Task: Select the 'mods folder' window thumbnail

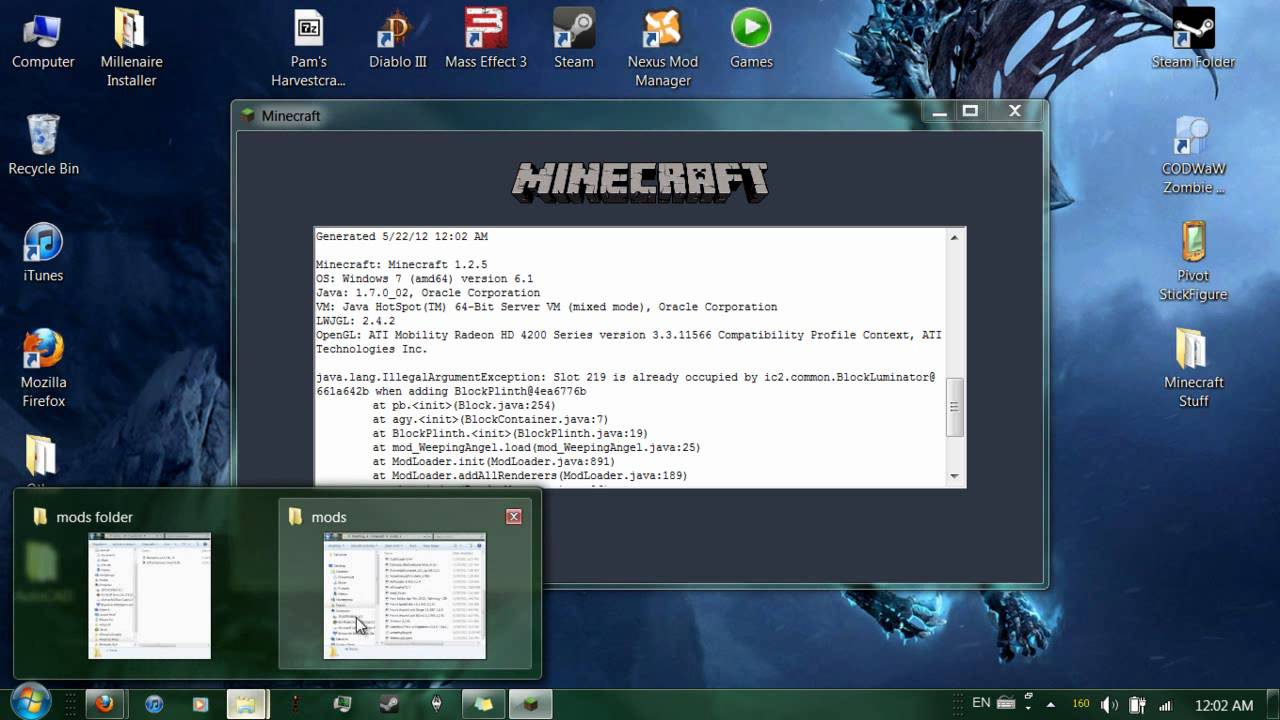Action: click(149, 595)
